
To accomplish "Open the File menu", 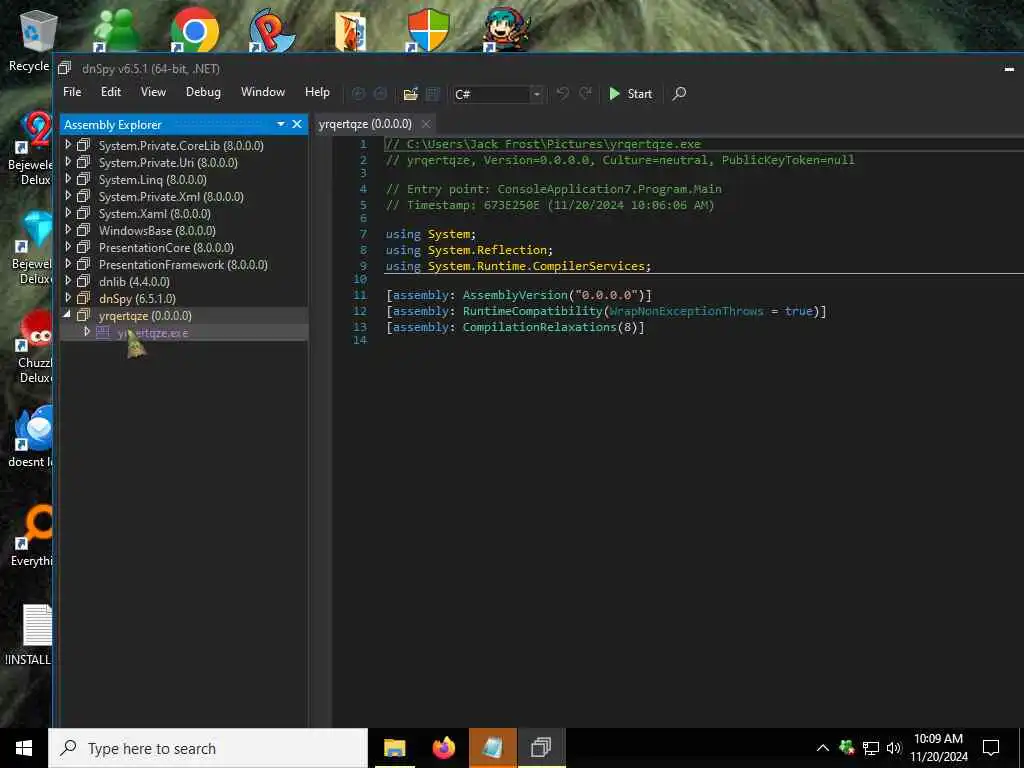I will point(72,92).
